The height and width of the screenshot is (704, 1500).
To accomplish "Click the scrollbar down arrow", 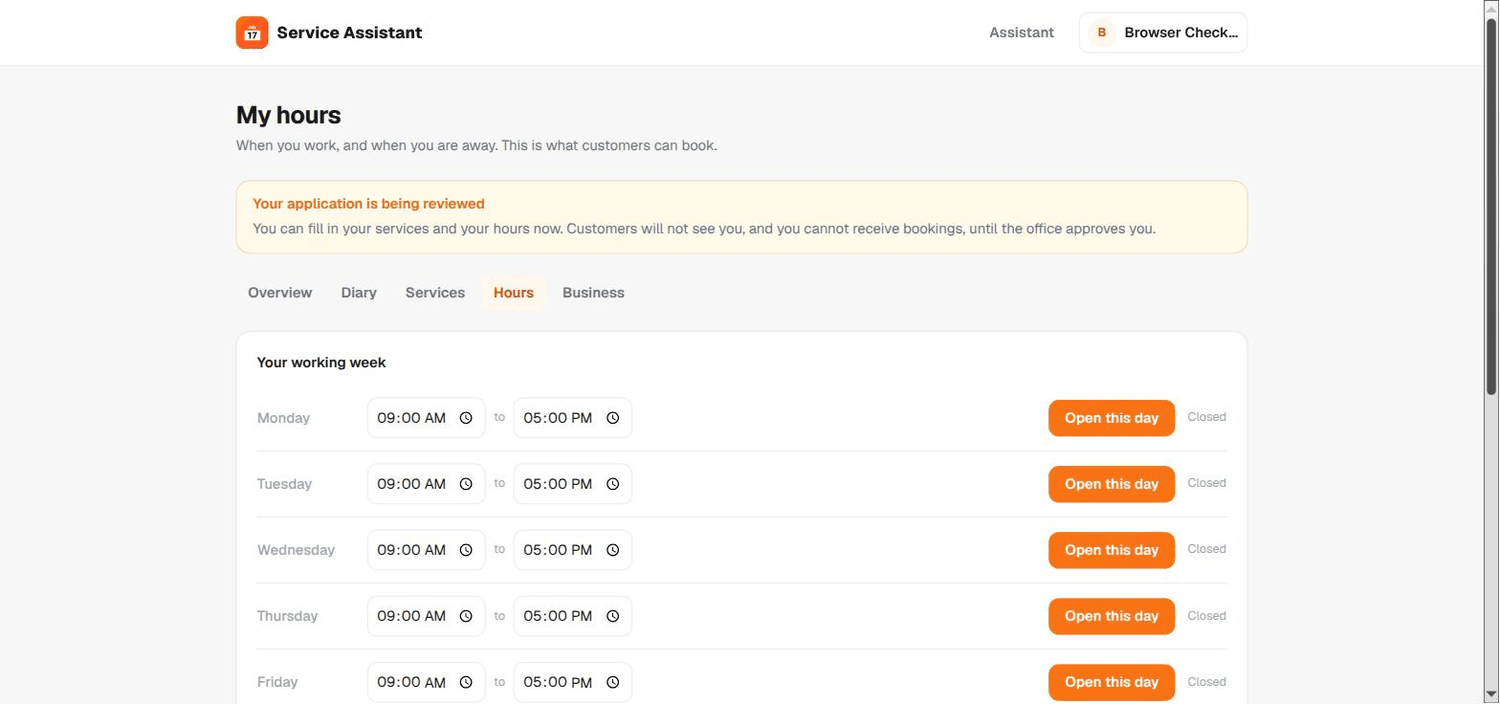I will click(x=1491, y=695).
